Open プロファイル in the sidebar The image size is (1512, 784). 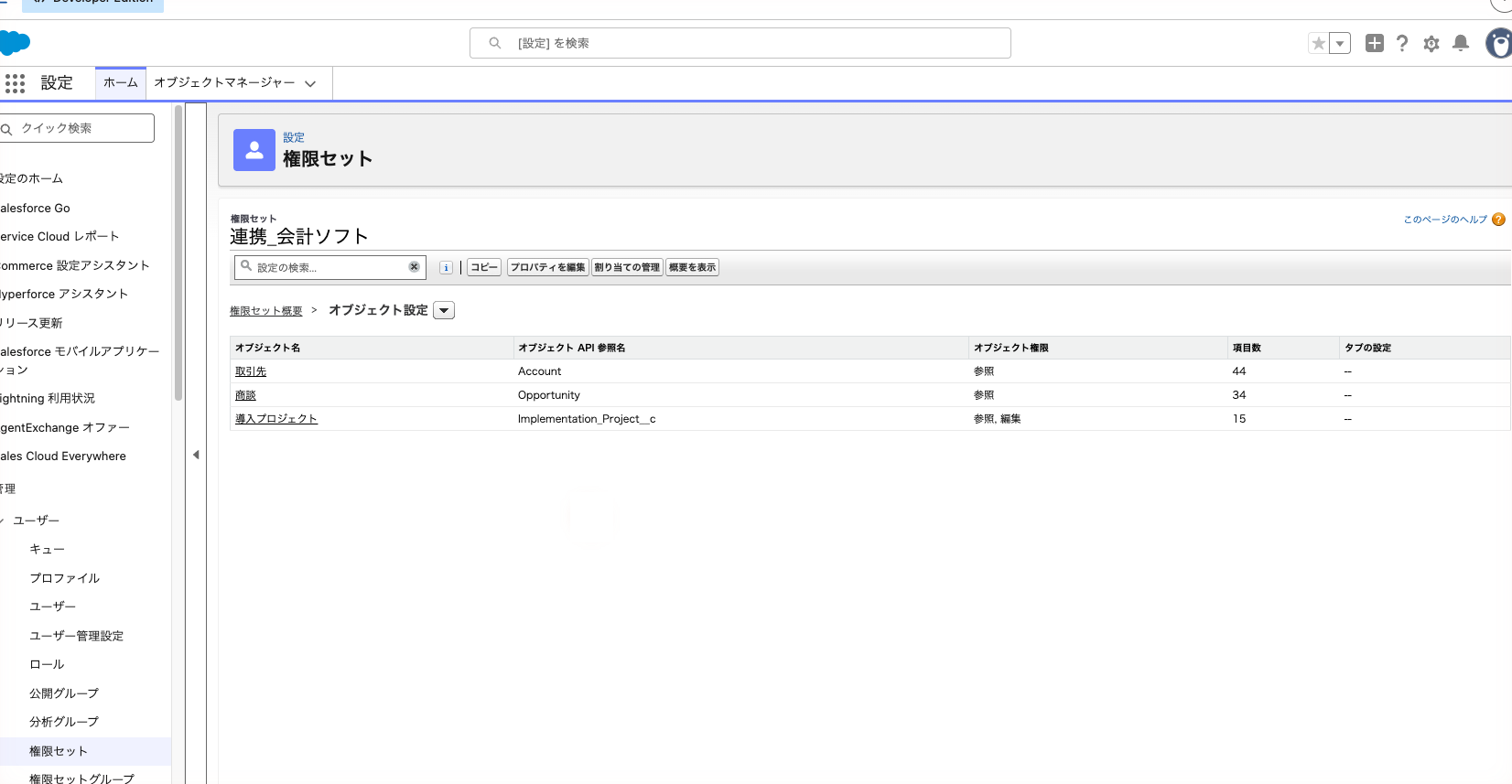pyautogui.click(x=65, y=578)
